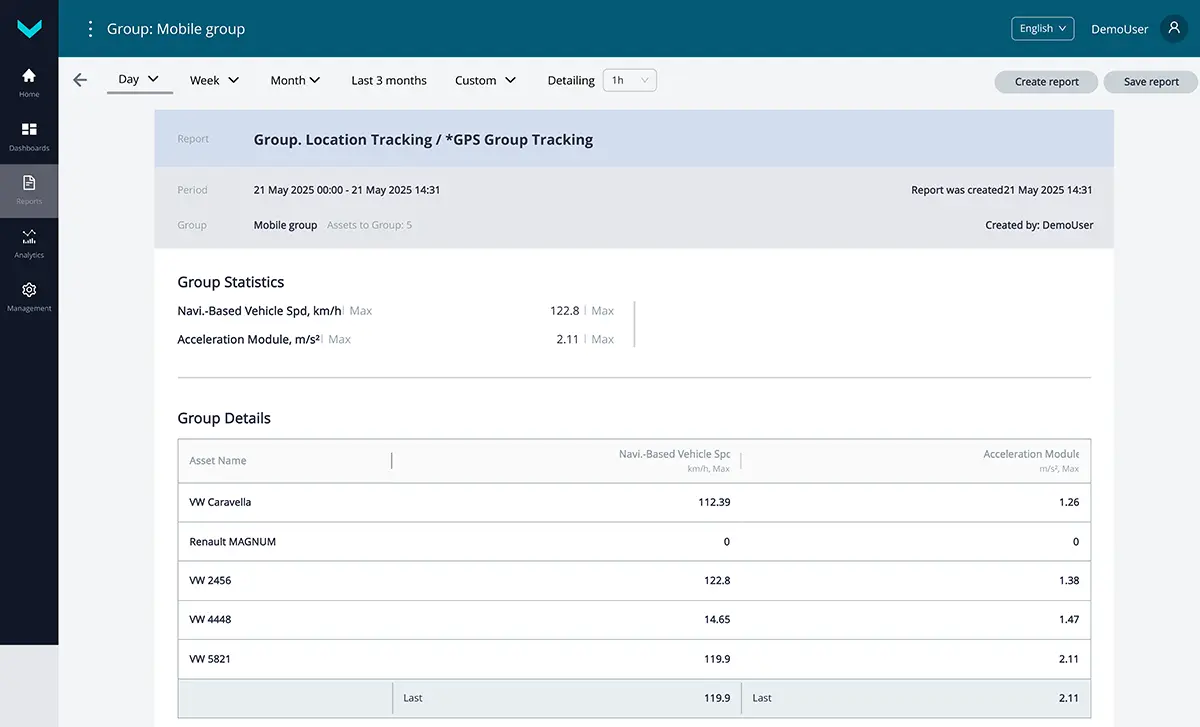Sort by the Asset Name column header
Screen dimensions: 1200x727
[218, 461]
